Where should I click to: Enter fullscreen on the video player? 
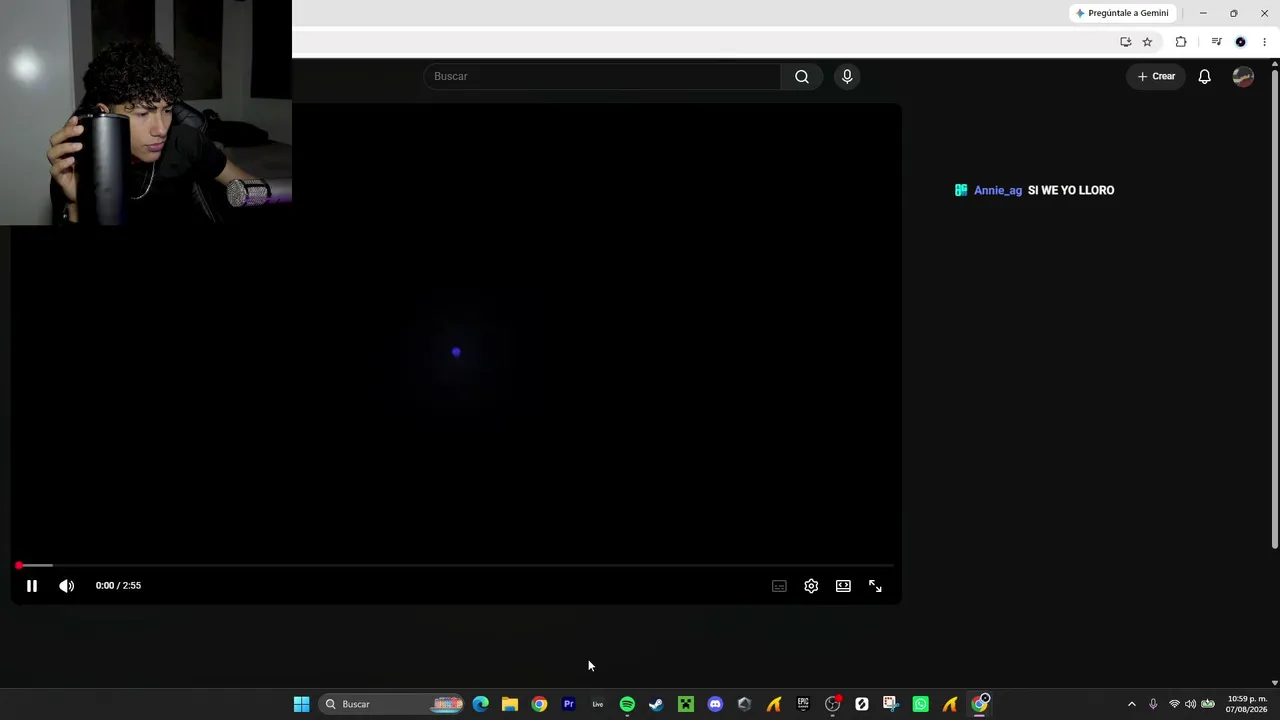pyautogui.click(x=875, y=586)
